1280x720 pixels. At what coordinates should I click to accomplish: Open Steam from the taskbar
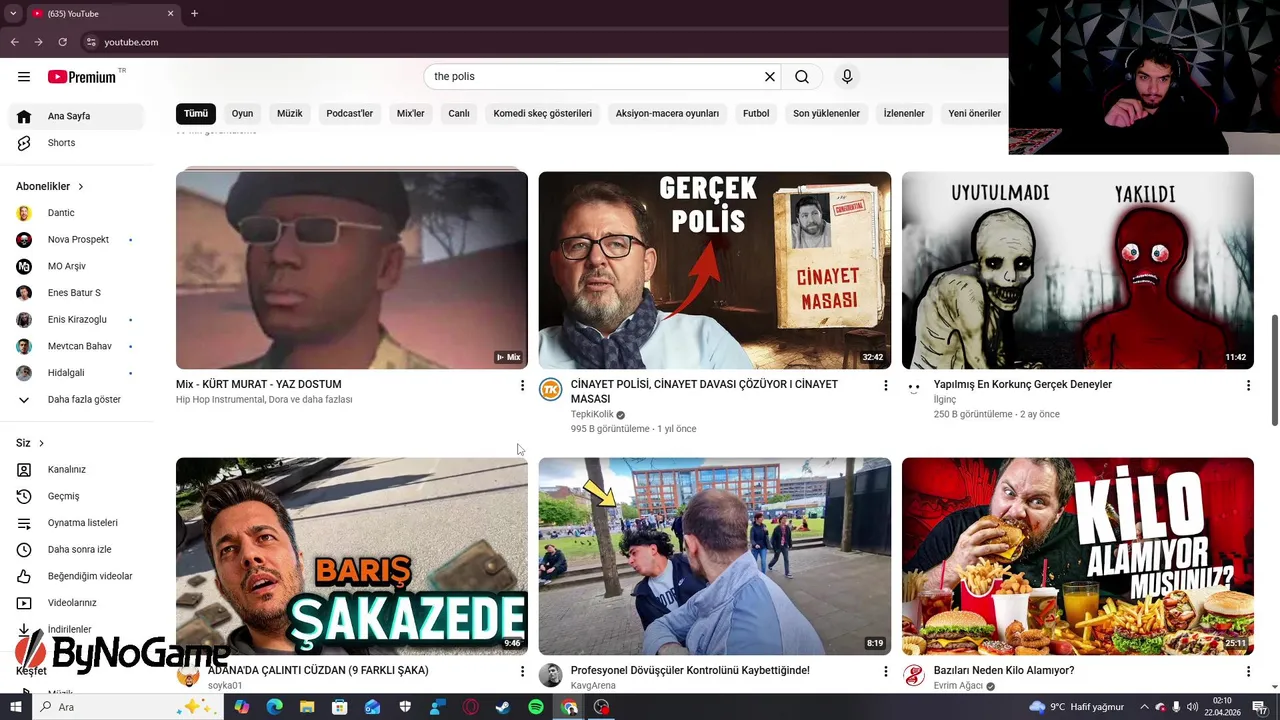coord(503,707)
